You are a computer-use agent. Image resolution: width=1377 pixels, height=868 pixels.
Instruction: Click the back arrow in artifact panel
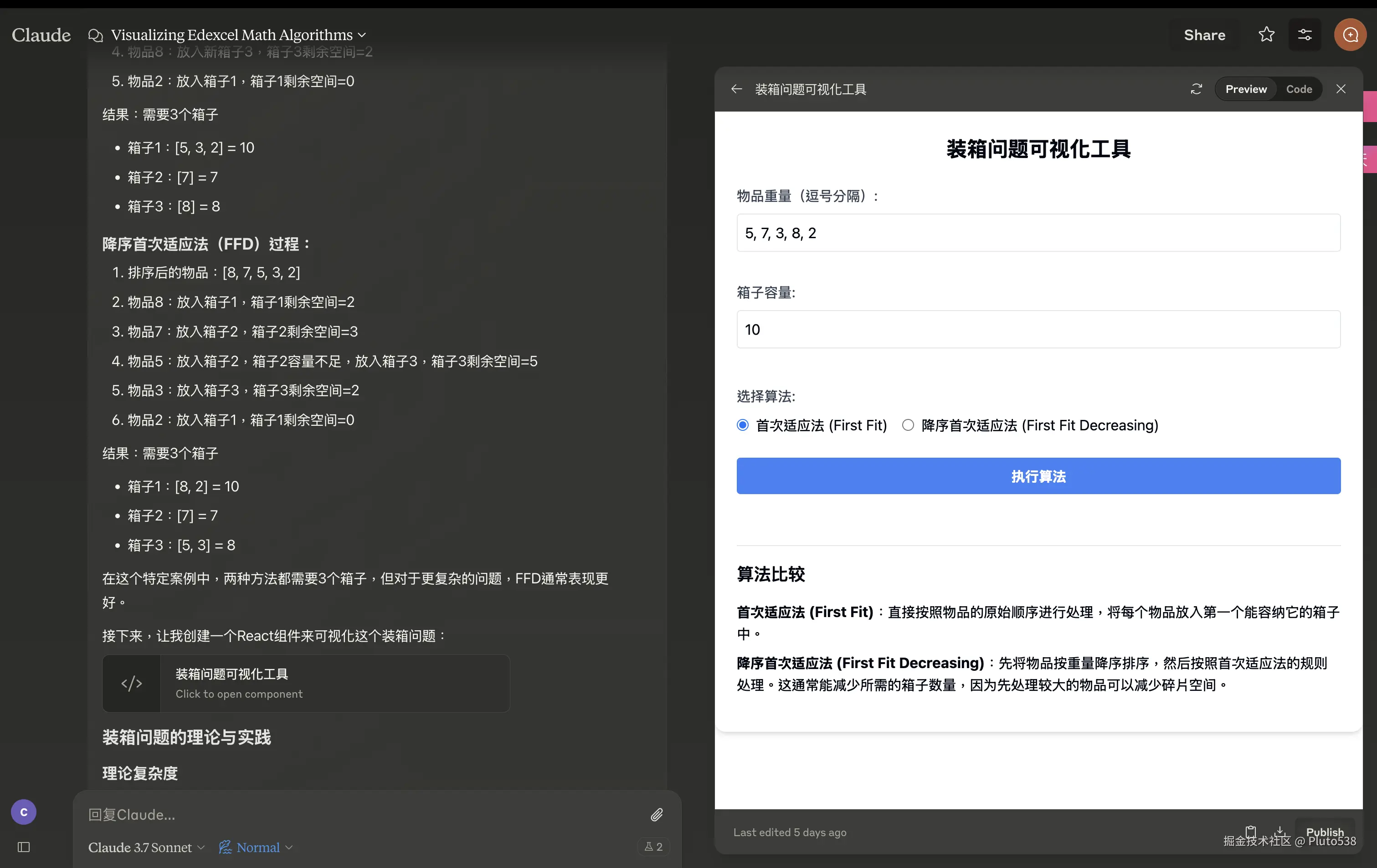pyautogui.click(x=736, y=89)
